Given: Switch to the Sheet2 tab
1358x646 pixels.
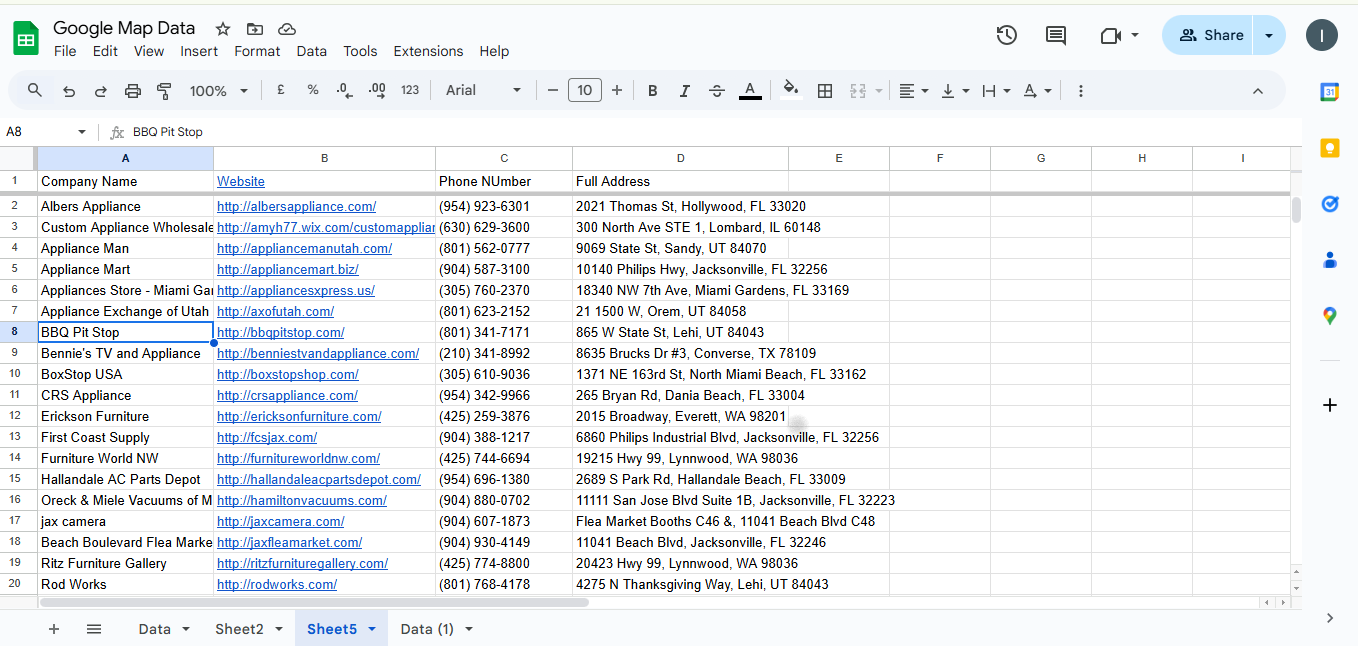Looking at the screenshot, I should pos(239,629).
